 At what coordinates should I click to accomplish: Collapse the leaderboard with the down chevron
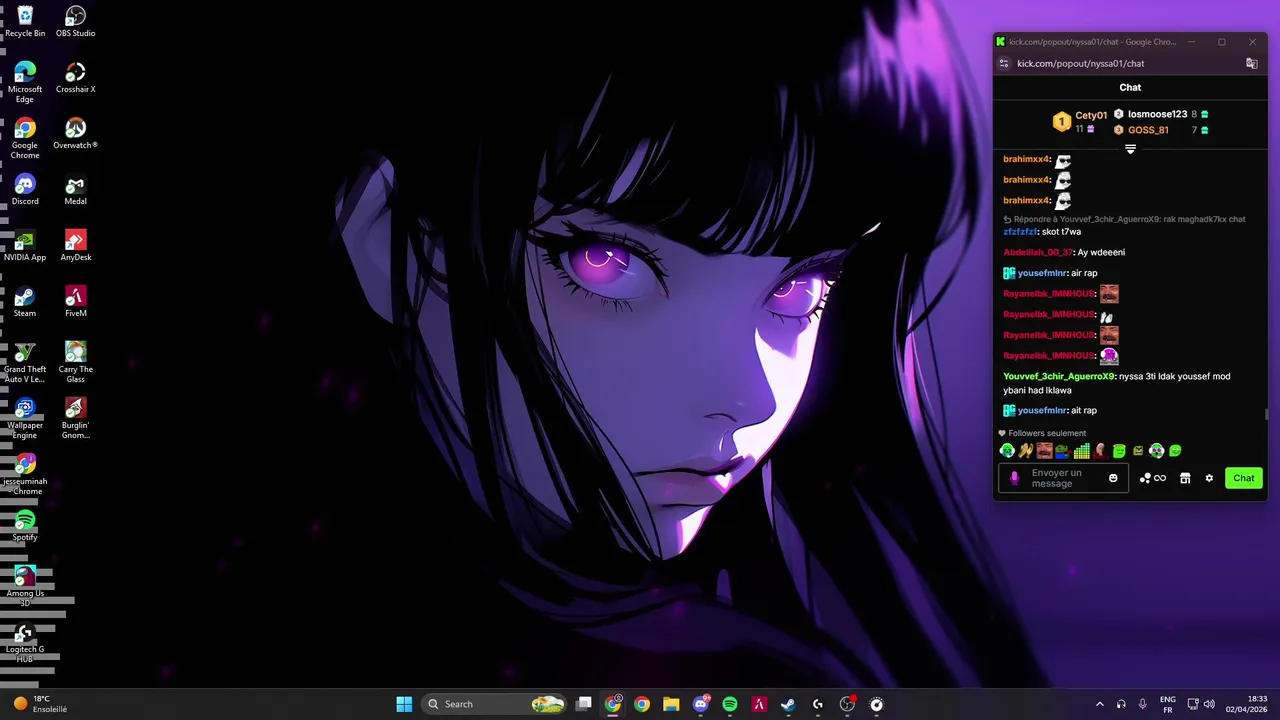(1130, 149)
